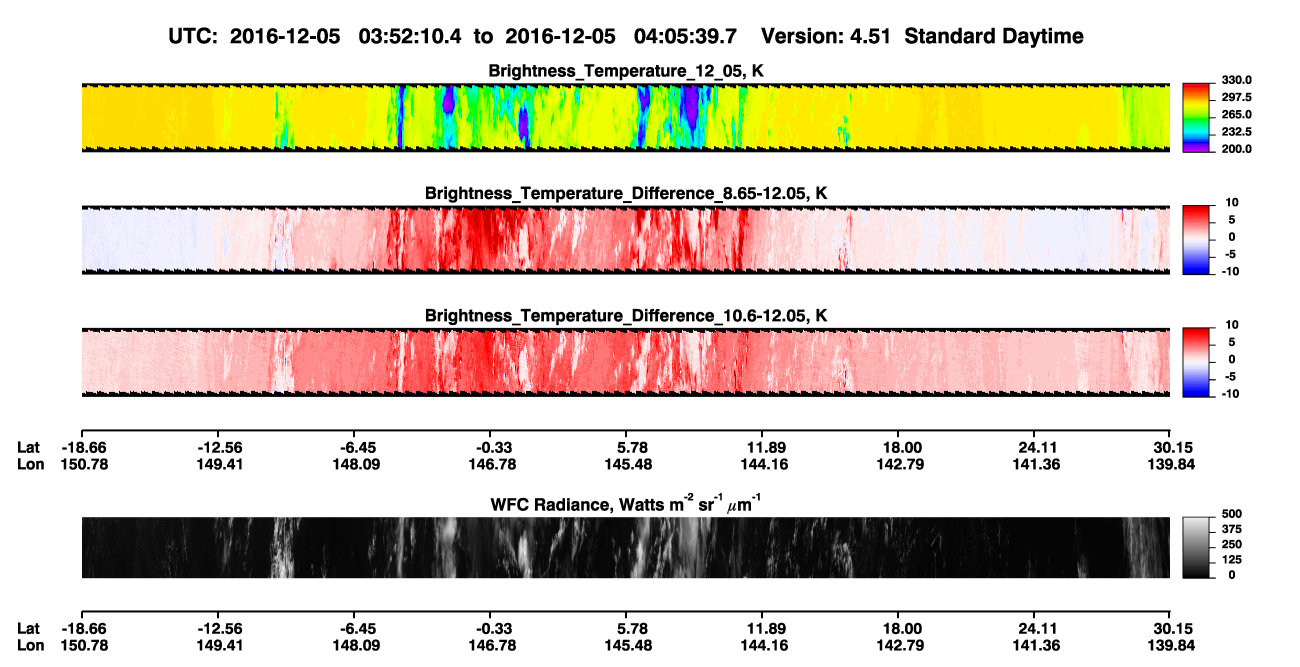Click longitude 145.48 on the axis above WFC panel
The height and width of the screenshot is (667, 1300).
(x=626, y=464)
